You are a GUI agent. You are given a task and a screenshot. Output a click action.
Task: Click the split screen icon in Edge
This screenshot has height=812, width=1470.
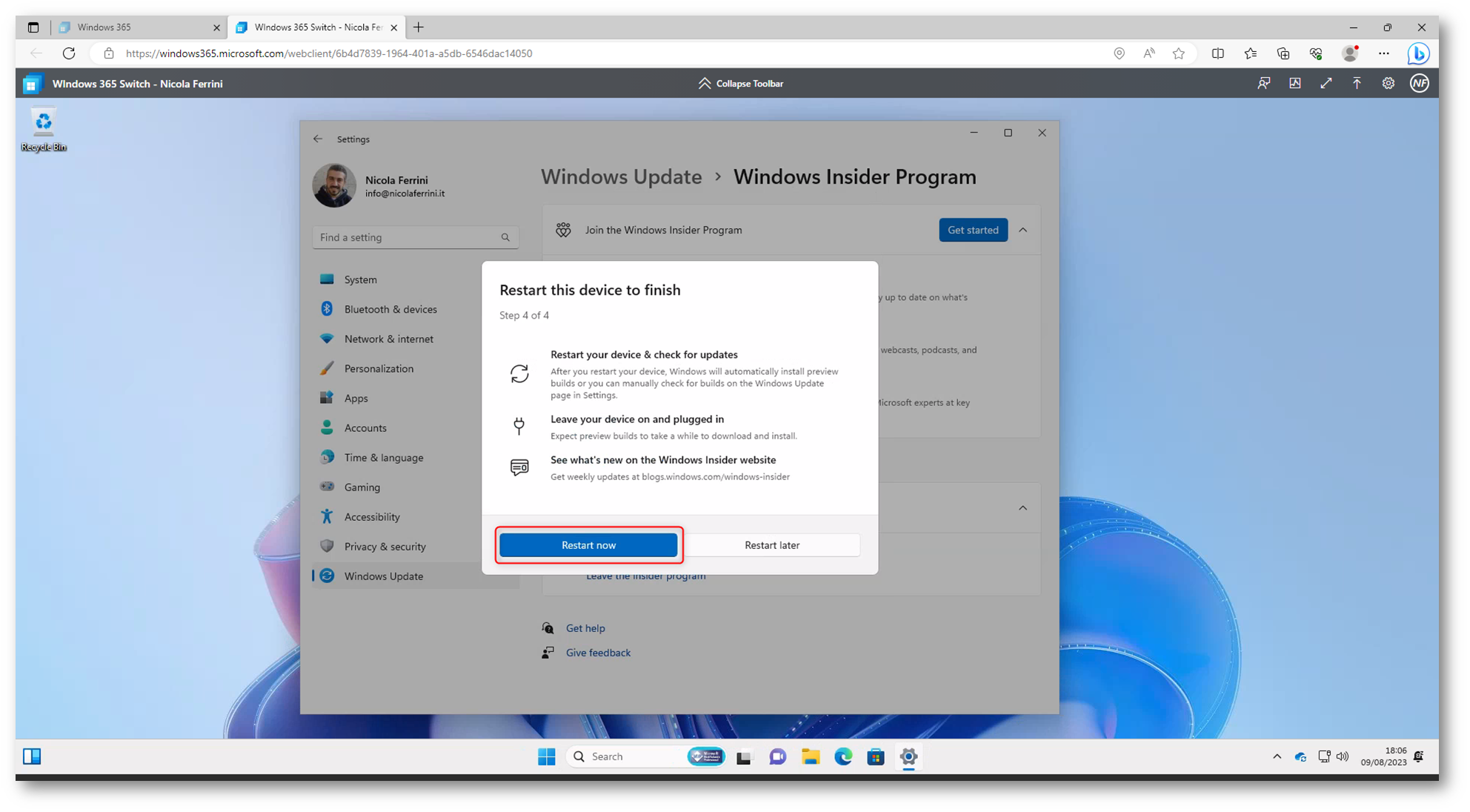[x=1217, y=53]
